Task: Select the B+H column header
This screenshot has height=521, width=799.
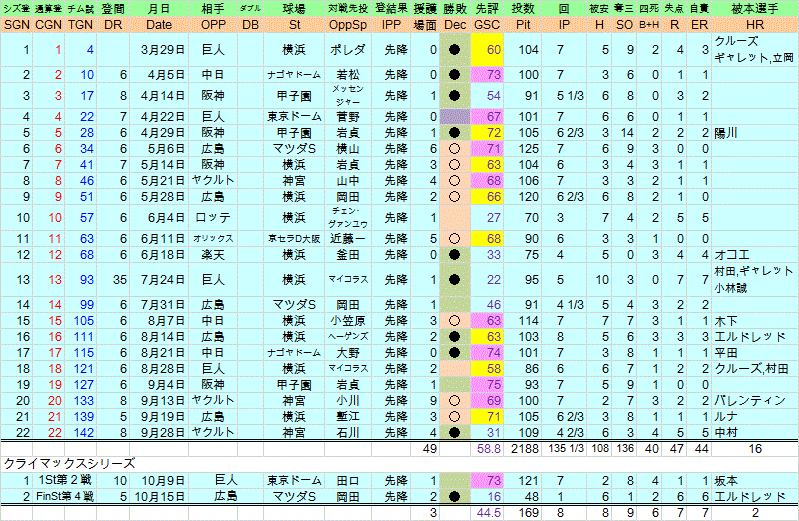Action: [649, 25]
